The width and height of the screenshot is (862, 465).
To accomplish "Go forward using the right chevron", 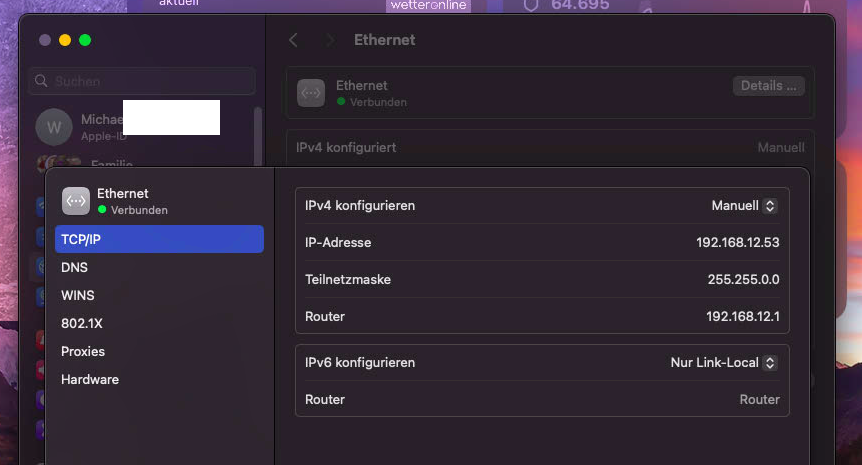I will (329, 40).
